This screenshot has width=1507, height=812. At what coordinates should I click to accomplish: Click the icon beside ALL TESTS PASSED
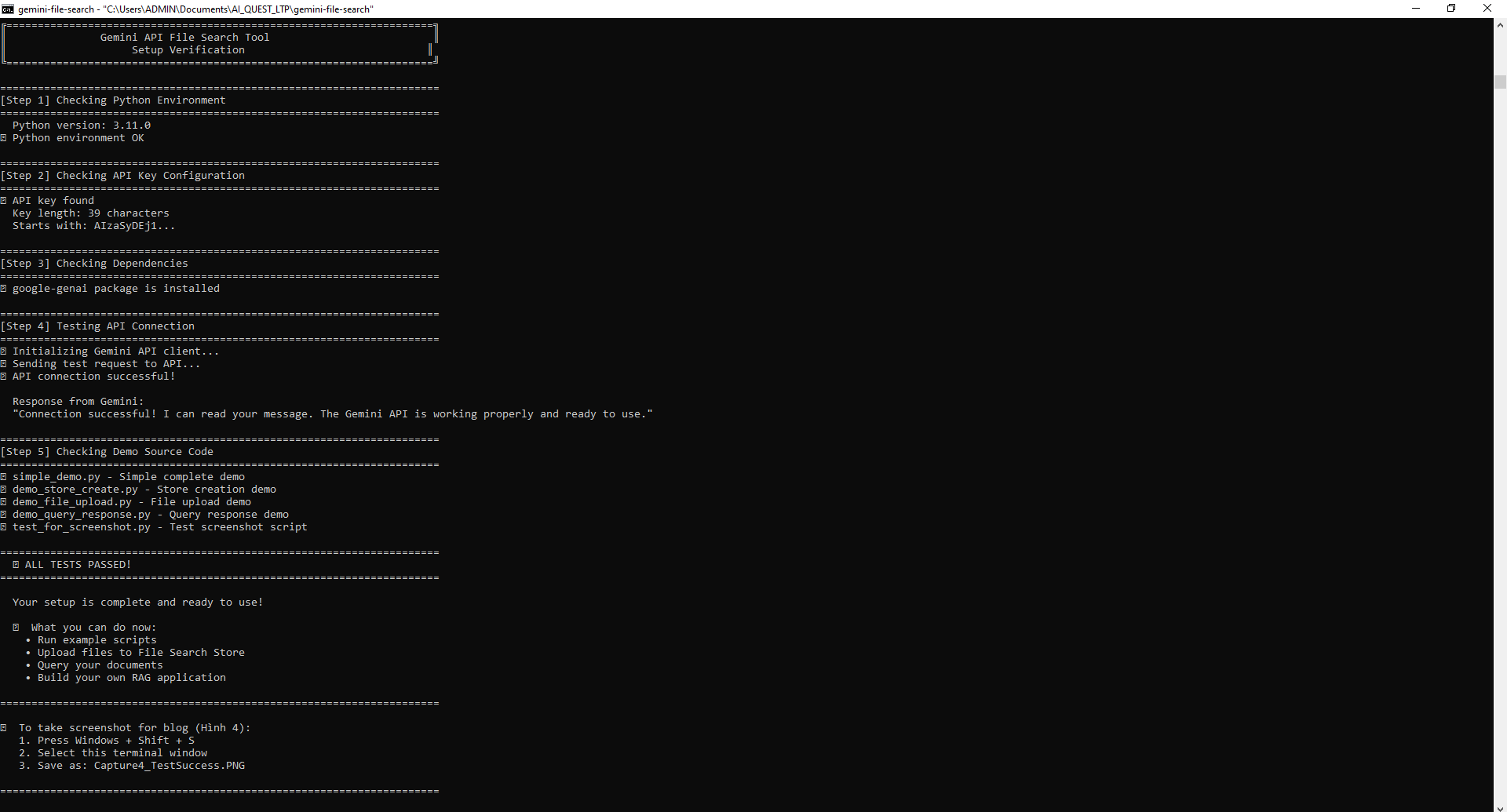pos(17,564)
